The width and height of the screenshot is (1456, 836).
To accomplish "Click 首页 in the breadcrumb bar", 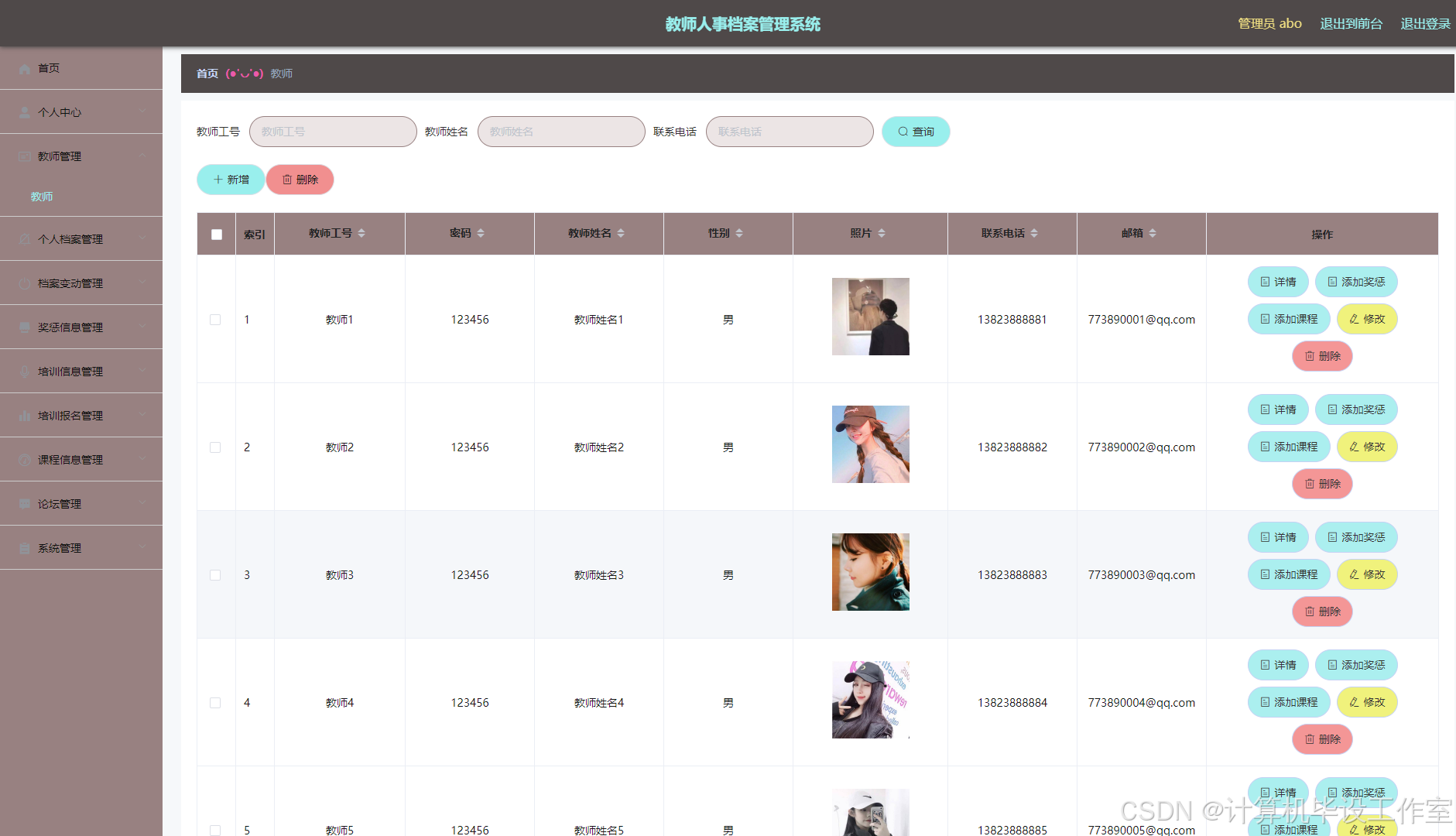I will click(x=207, y=74).
